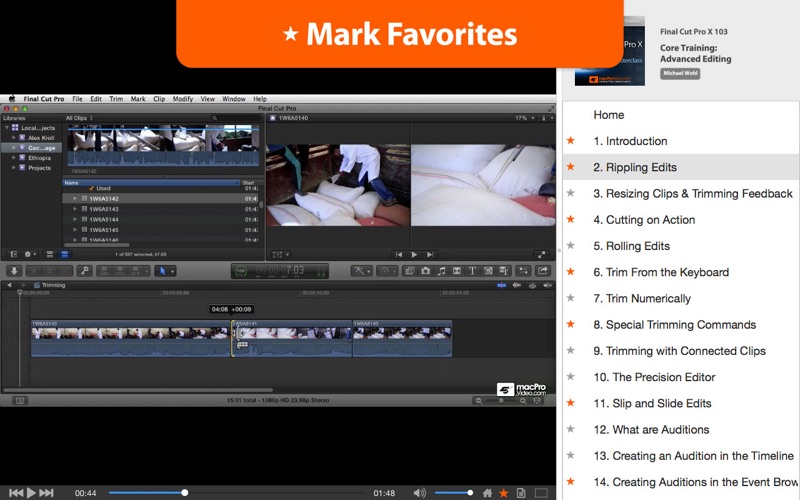Expand the Ethiopia library
Screen dimensions: 800x500
[x=14, y=158]
